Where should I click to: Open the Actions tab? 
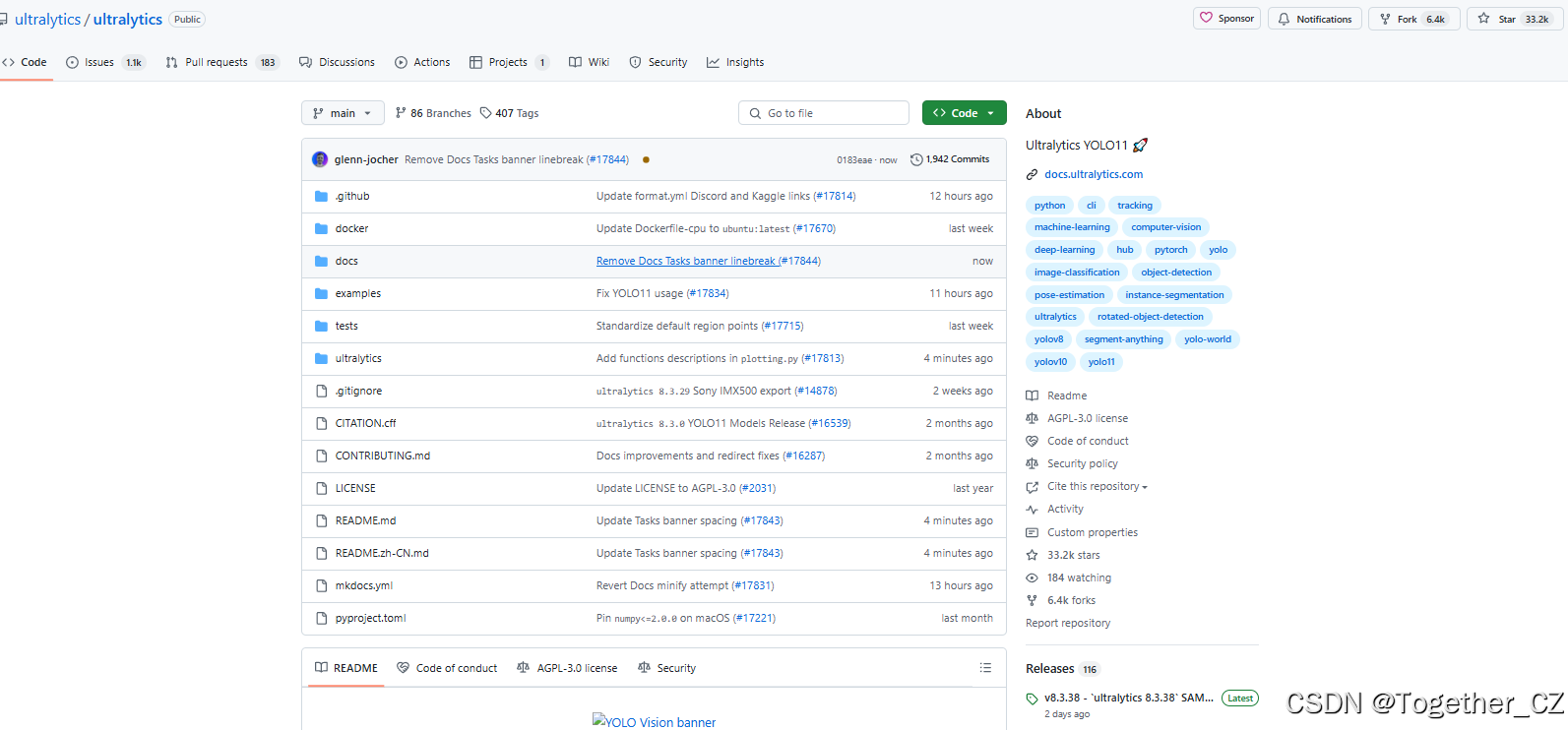click(x=422, y=62)
